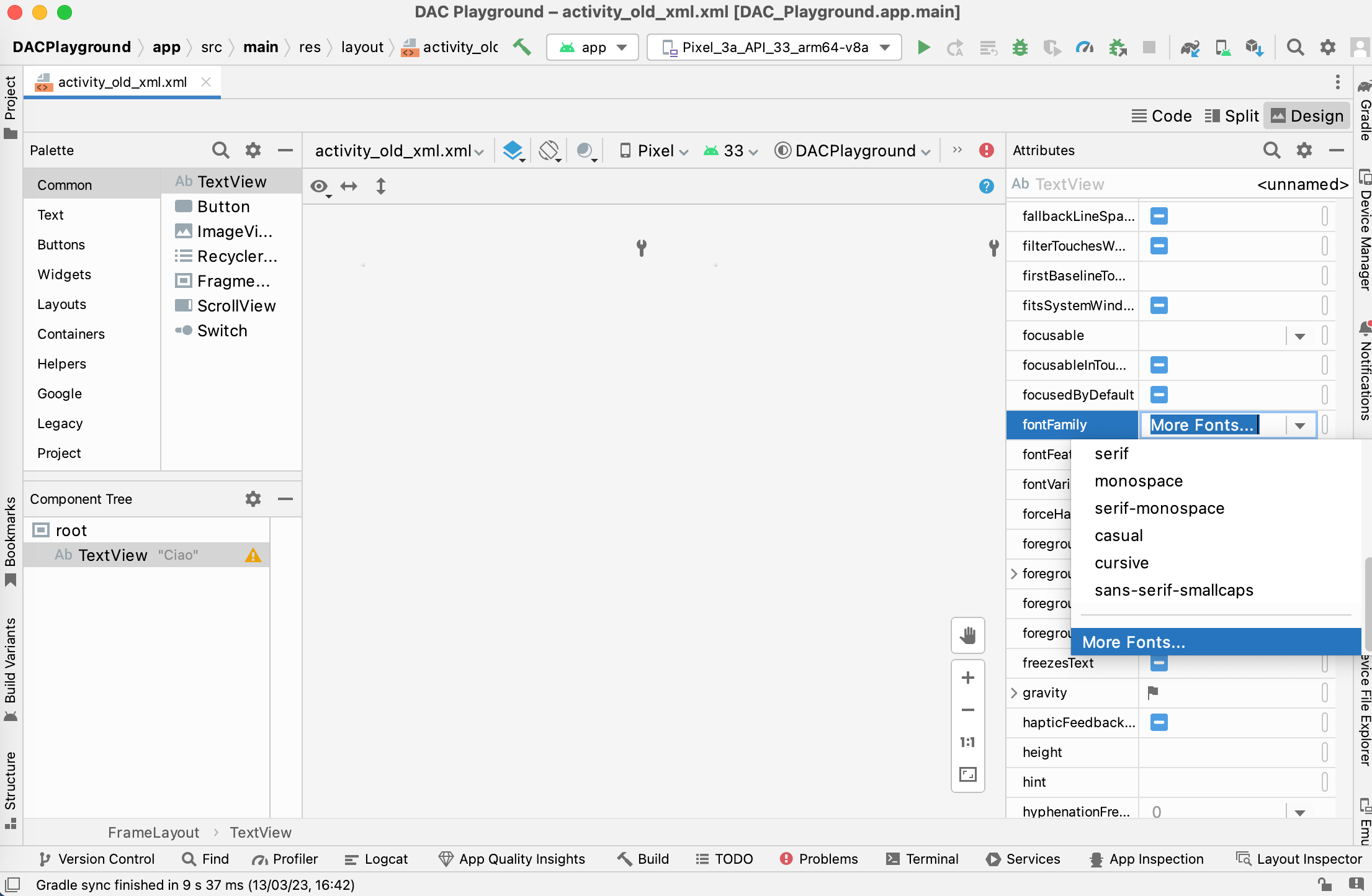This screenshot has width=1372, height=896.
Task: Open the Attach Debugger to Android Process icon
Action: pyautogui.click(x=1118, y=47)
